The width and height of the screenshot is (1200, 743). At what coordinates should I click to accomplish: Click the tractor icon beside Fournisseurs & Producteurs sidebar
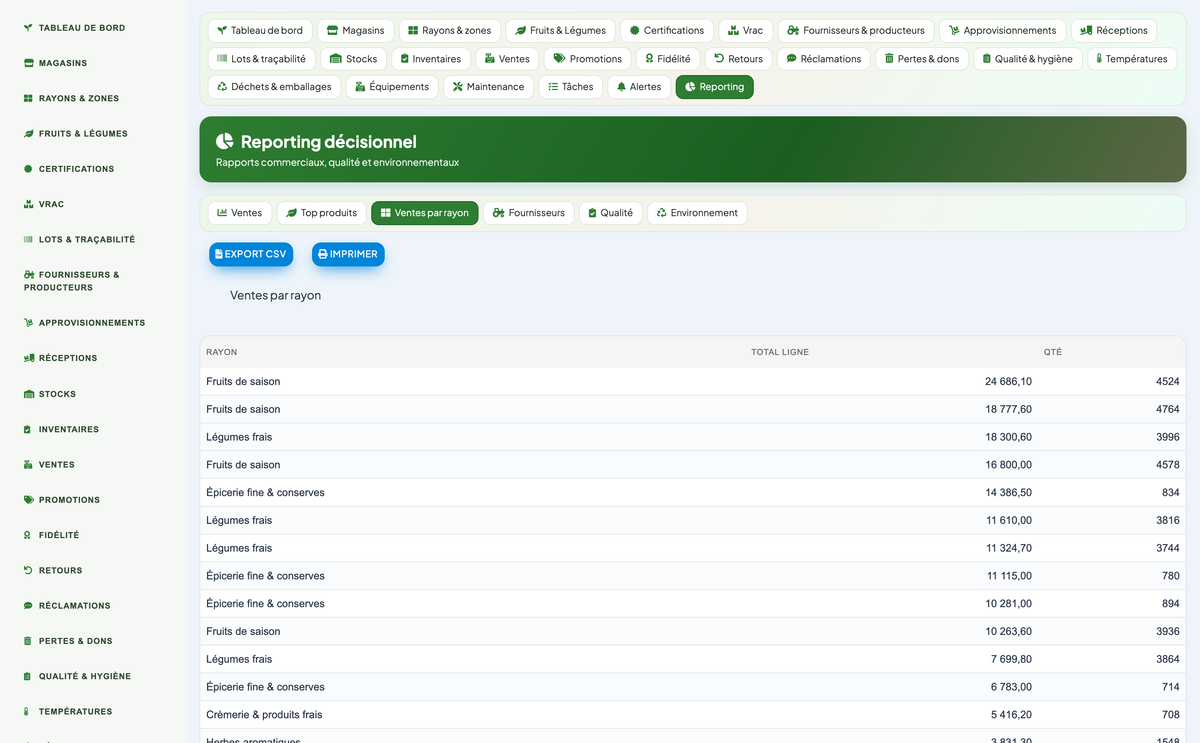[x=29, y=275]
